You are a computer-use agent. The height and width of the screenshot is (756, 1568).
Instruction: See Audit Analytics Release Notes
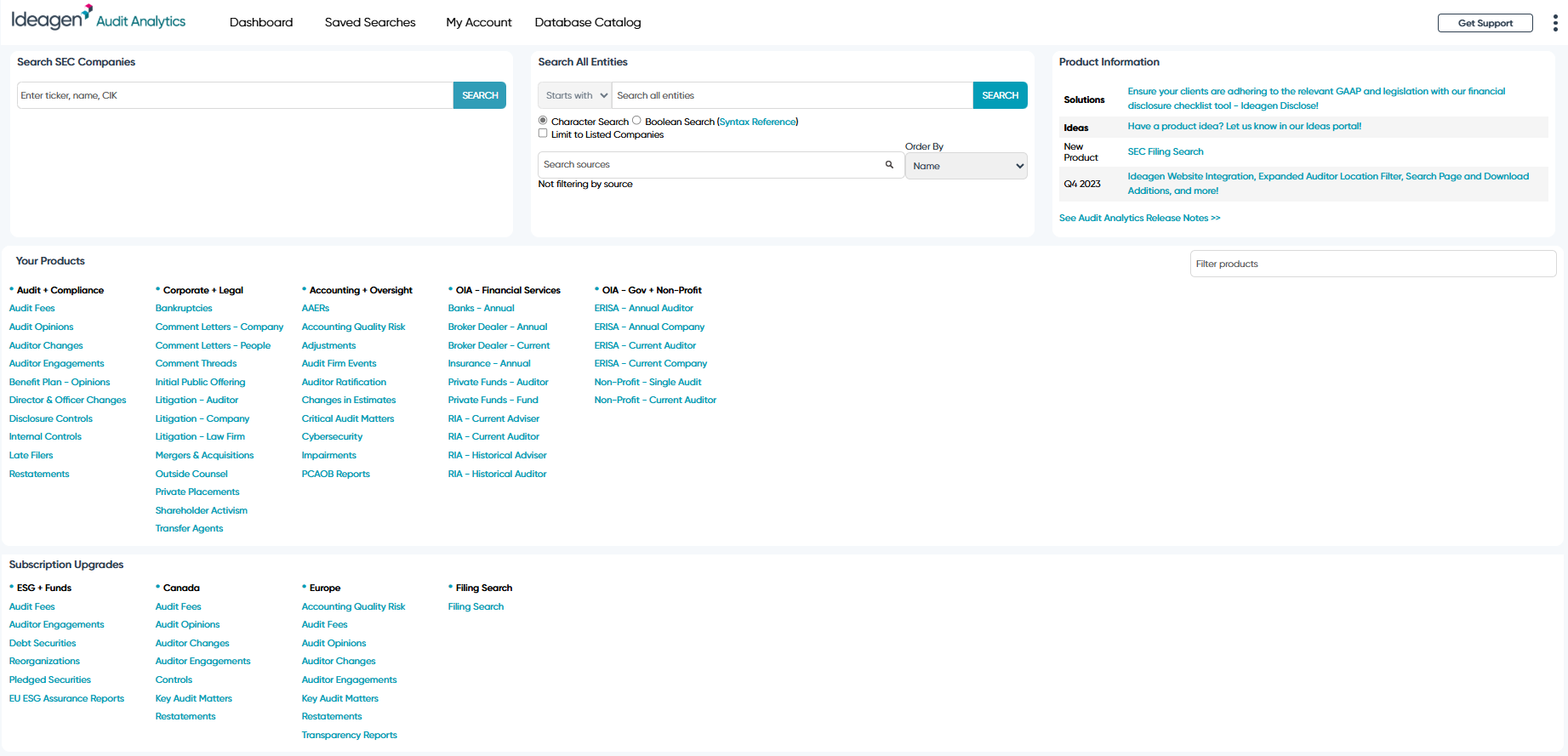click(1140, 218)
